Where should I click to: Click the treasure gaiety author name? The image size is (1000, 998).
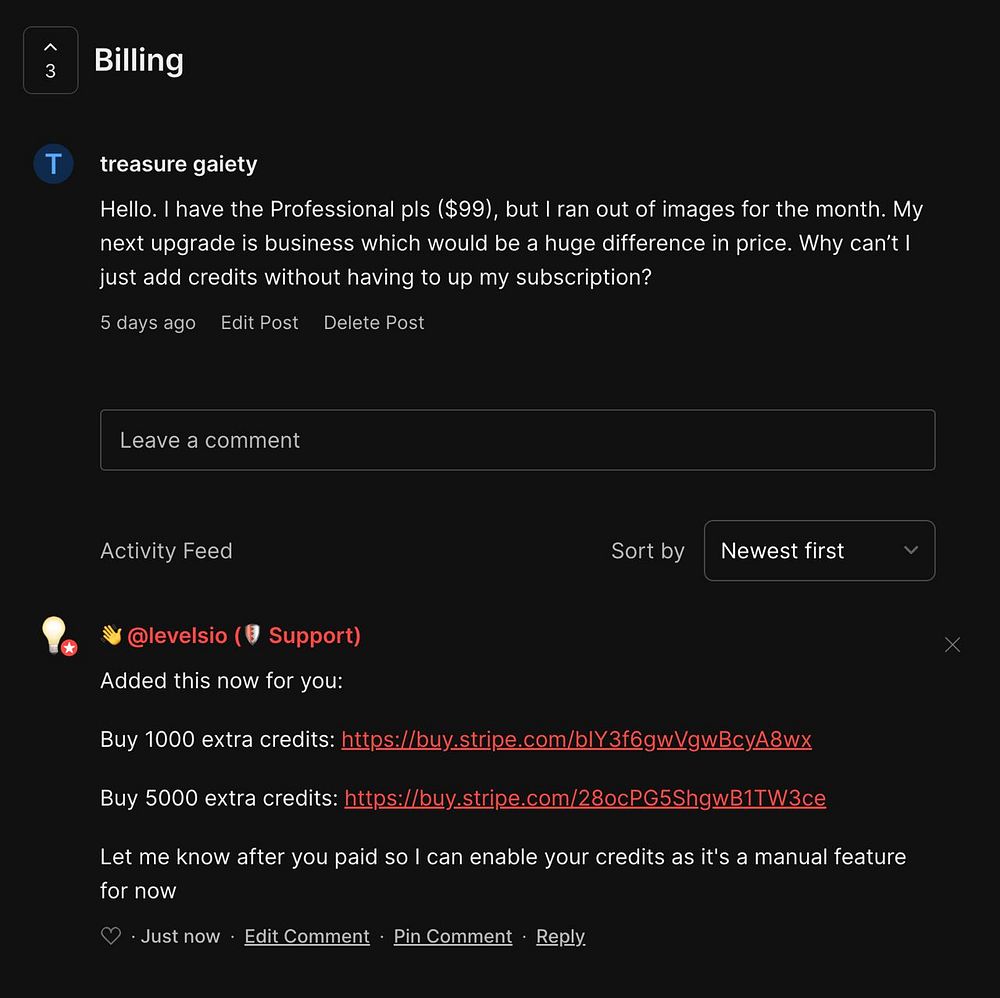click(x=179, y=164)
